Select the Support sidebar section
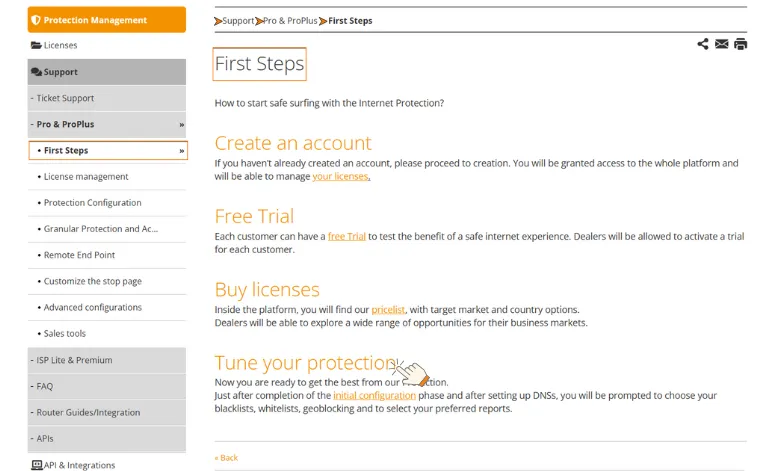This screenshot has width=772, height=471. [x=107, y=72]
